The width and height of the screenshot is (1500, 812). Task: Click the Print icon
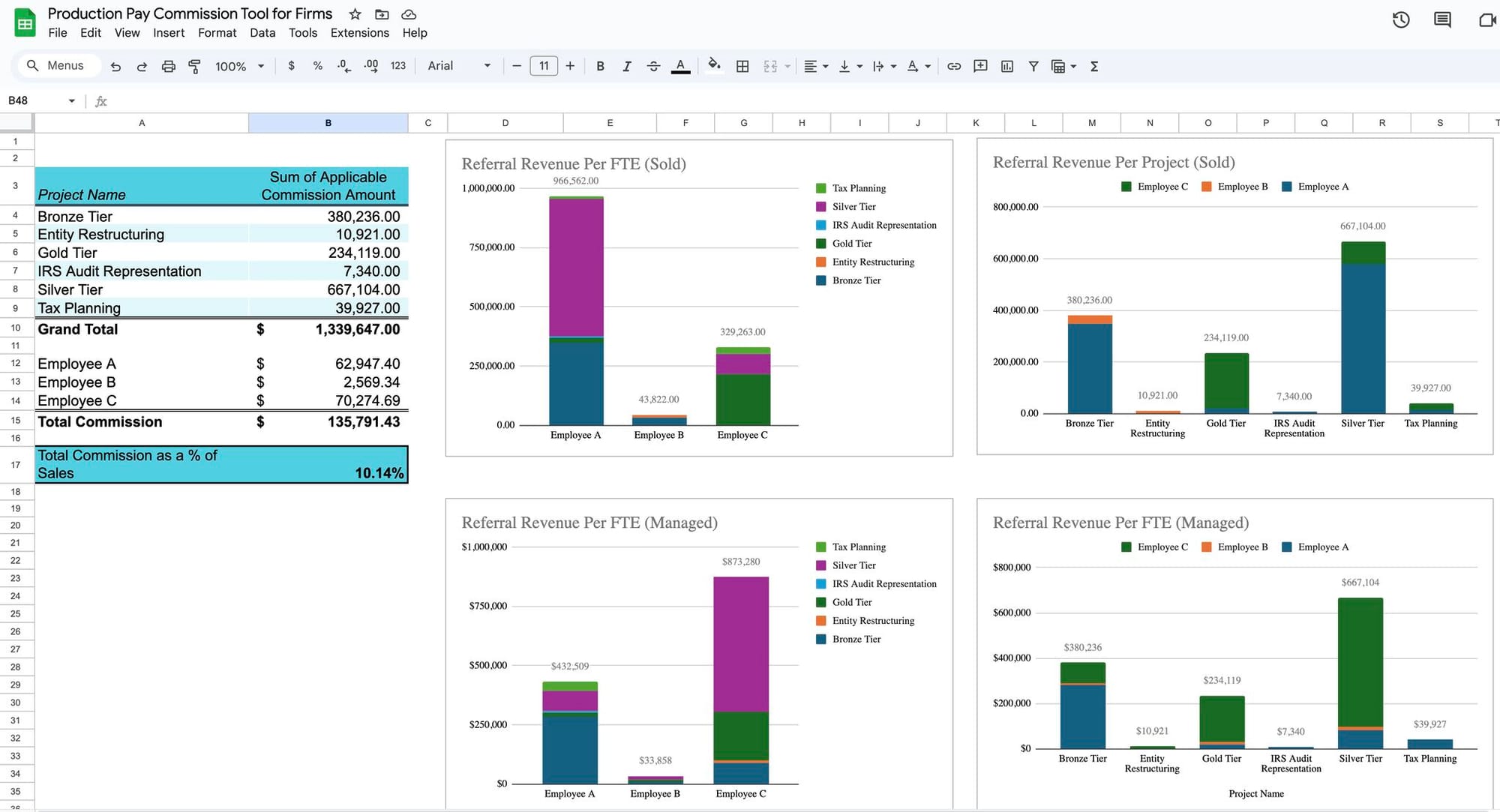pos(168,66)
